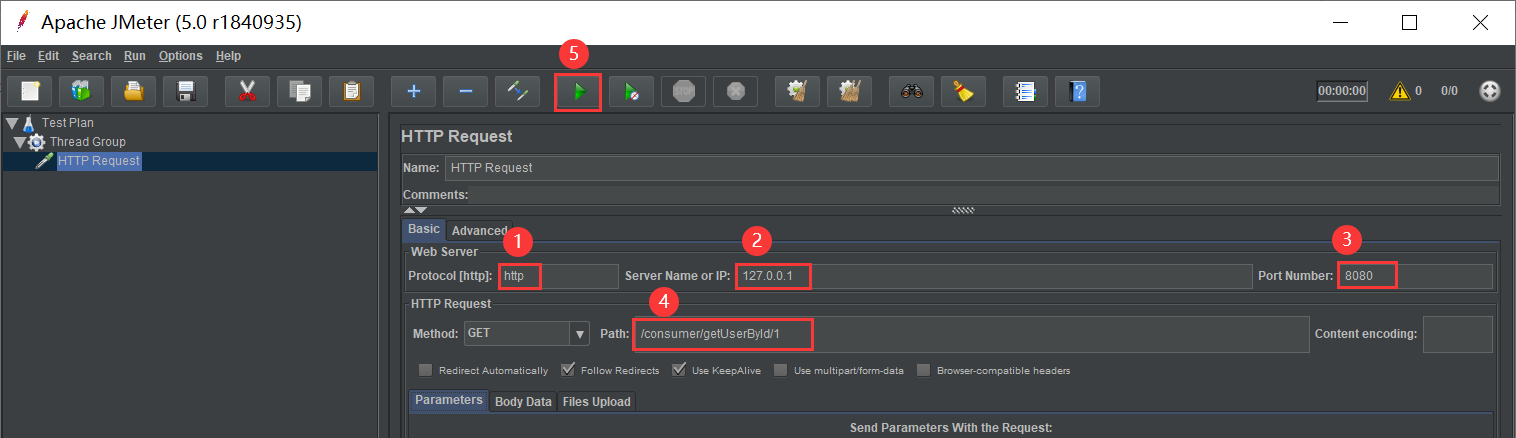Screen dimensions: 1516x438
Task: Open the Options menu
Action: (180, 56)
